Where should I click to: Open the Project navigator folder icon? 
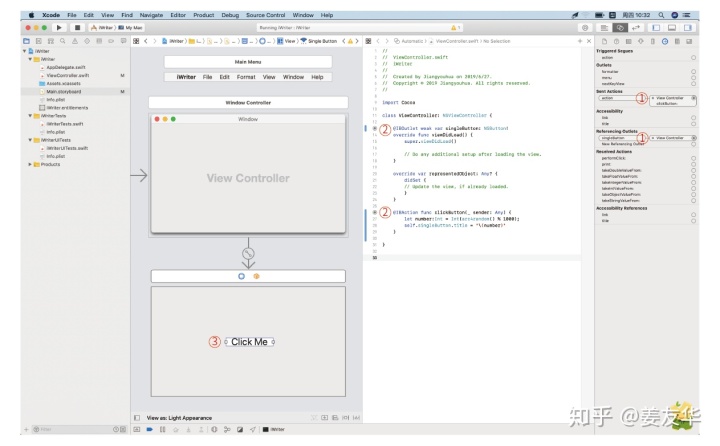pyautogui.click(x=26, y=41)
